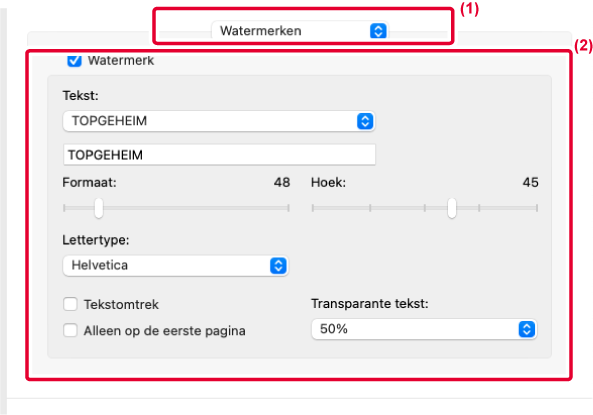Click the Tekstomtrek label text
593x415 pixels.
121,305
